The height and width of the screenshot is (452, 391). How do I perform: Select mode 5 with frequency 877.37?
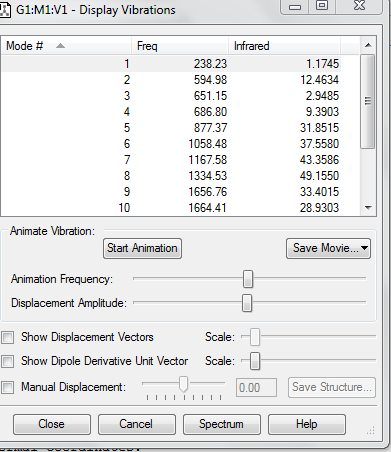[x=171, y=128]
